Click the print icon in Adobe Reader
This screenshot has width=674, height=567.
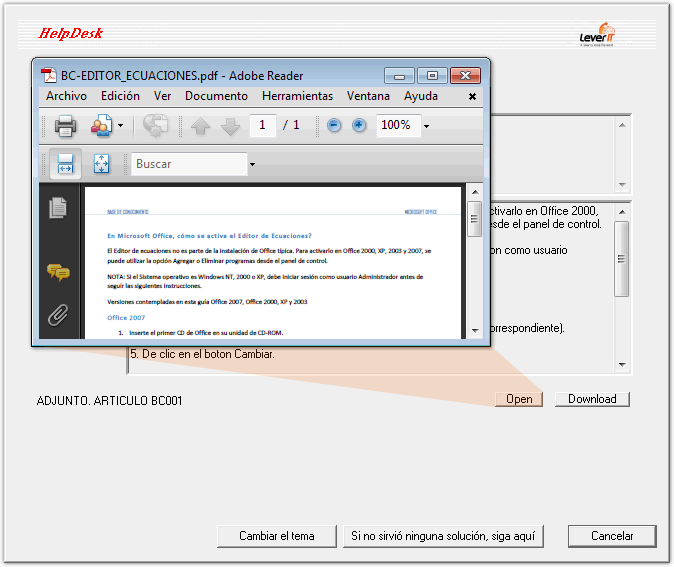[x=65, y=126]
